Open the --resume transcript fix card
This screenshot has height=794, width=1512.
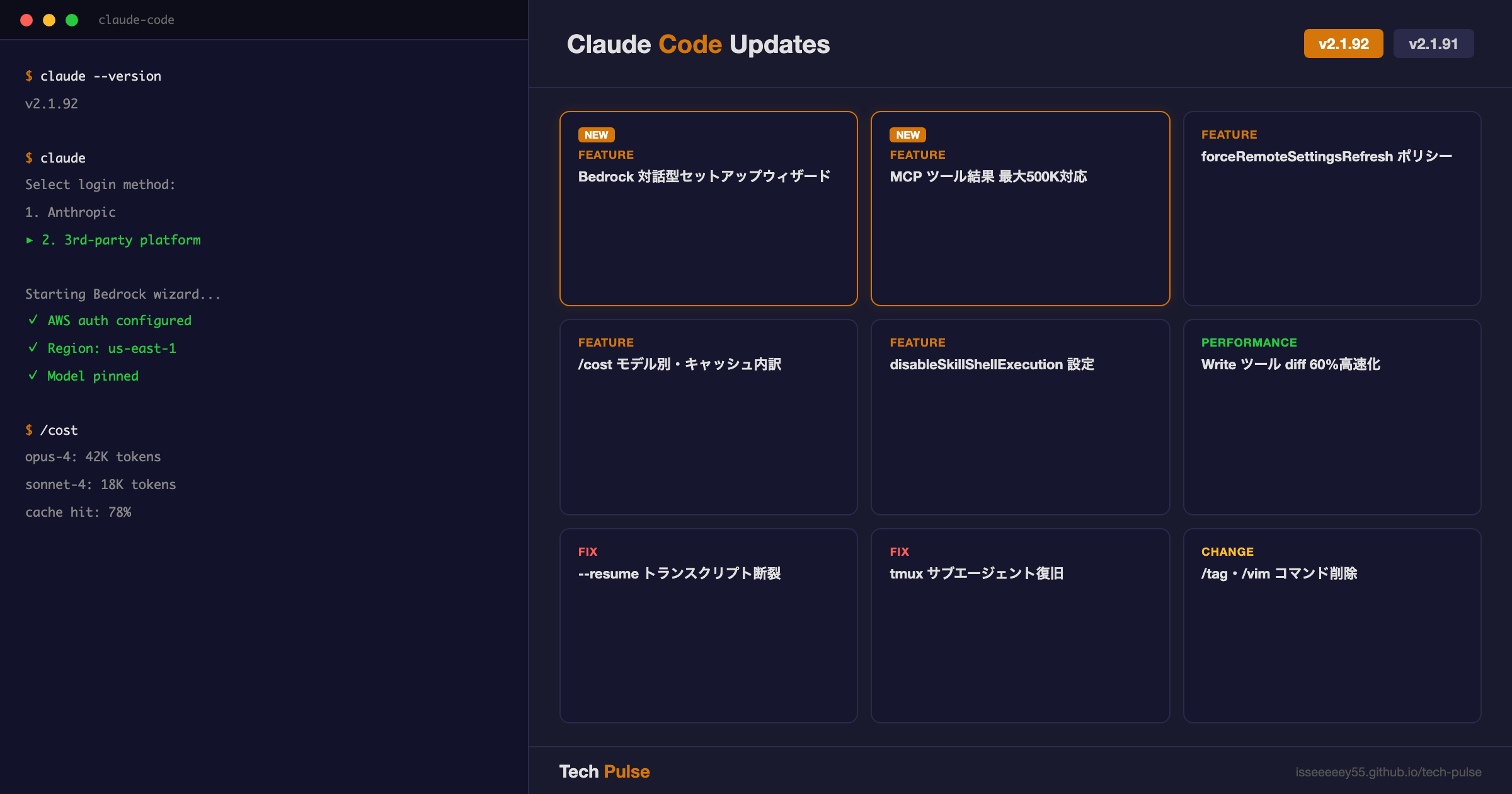pyautogui.click(x=708, y=625)
